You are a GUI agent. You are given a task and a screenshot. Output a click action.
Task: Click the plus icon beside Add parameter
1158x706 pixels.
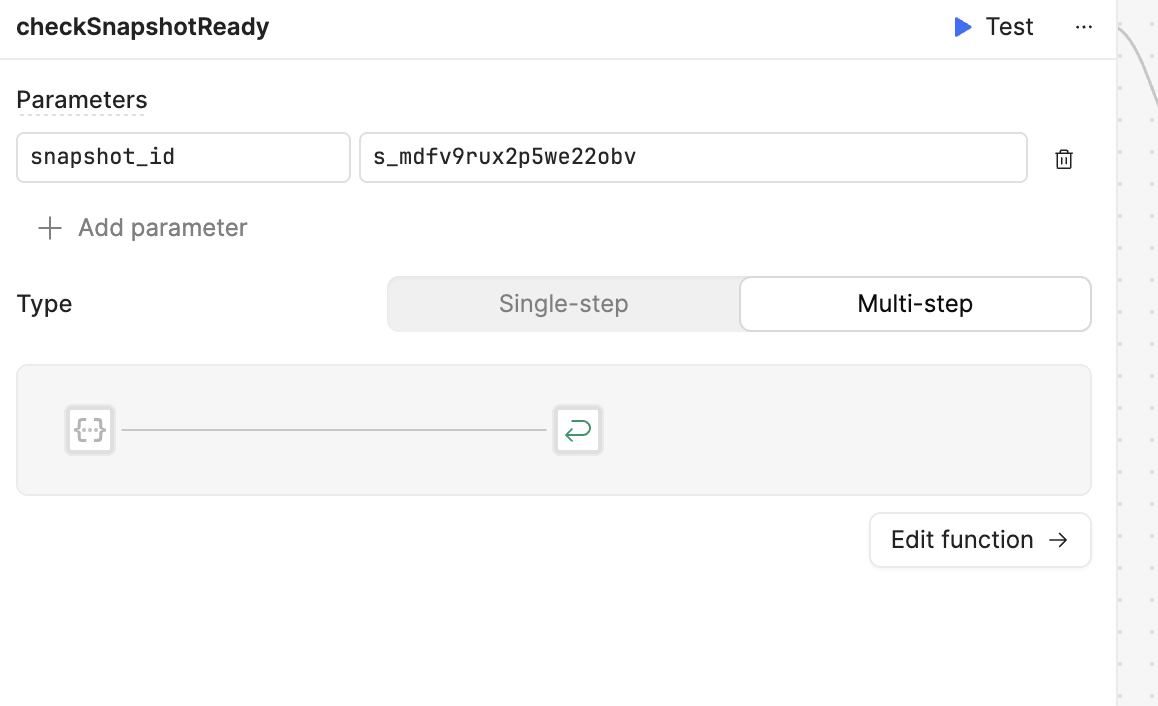49,227
